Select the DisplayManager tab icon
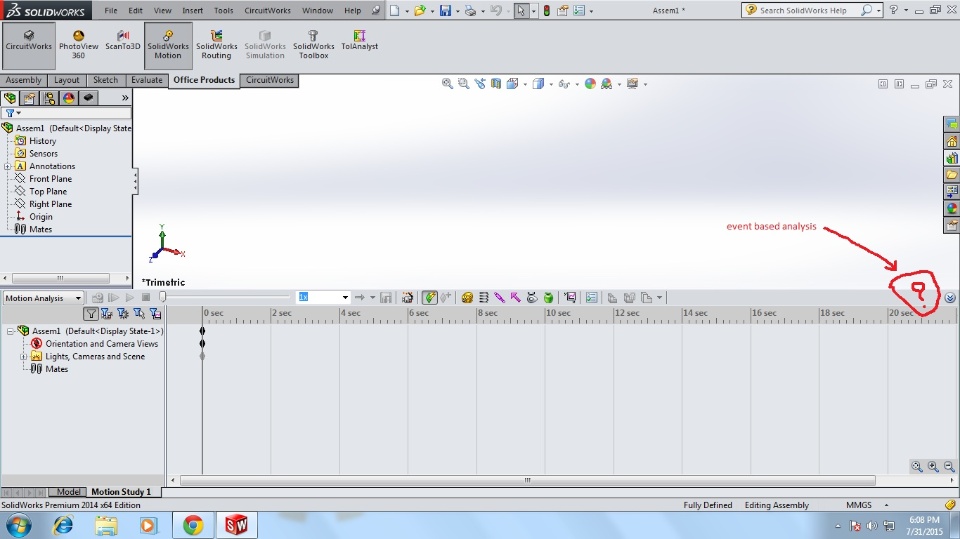This screenshot has height=539, width=960. point(69,98)
